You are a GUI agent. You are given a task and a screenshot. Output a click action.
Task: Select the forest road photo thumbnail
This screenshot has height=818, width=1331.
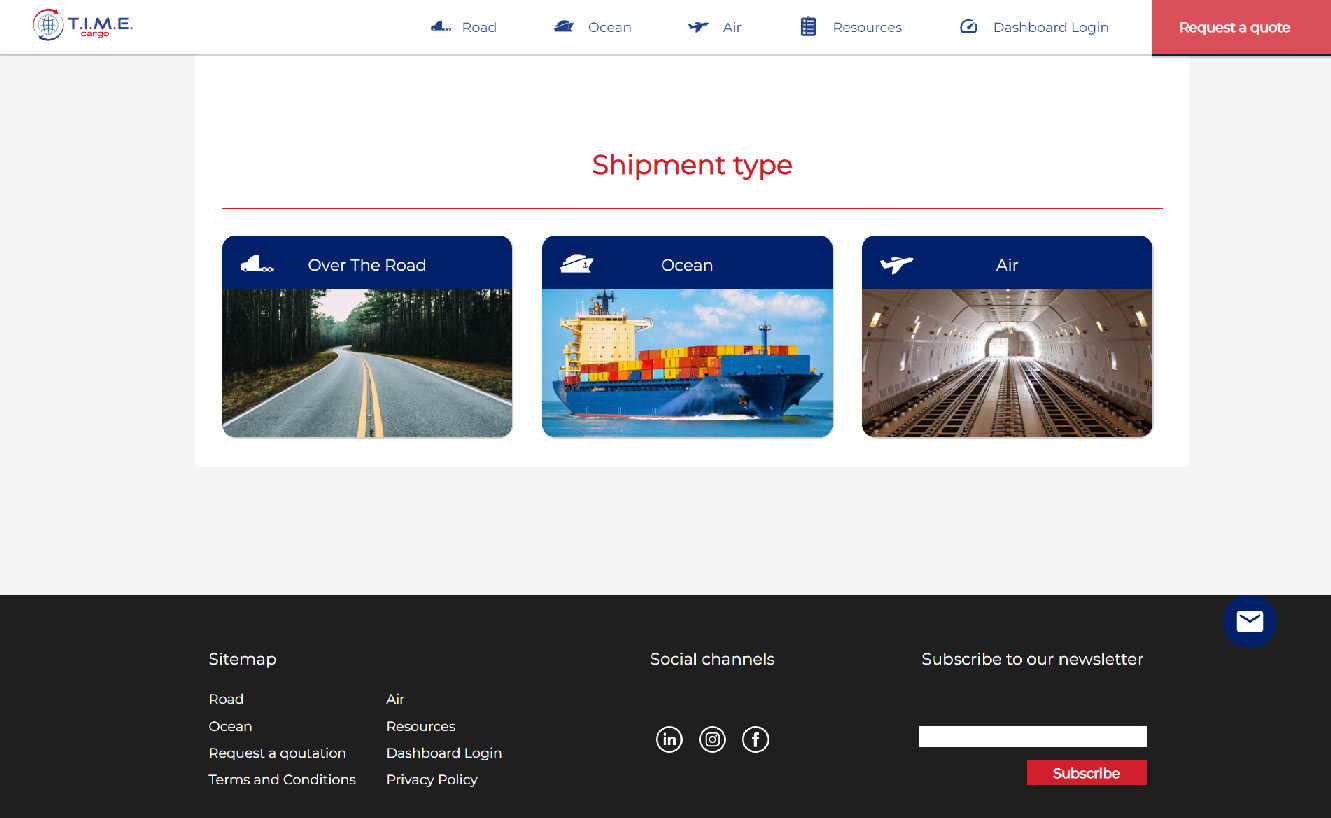367,363
